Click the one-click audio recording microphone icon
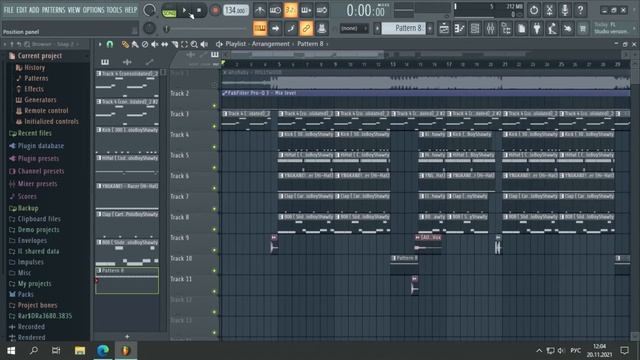Image resolution: width=640 pixels, height=360 pixels. tap(565, 10)
